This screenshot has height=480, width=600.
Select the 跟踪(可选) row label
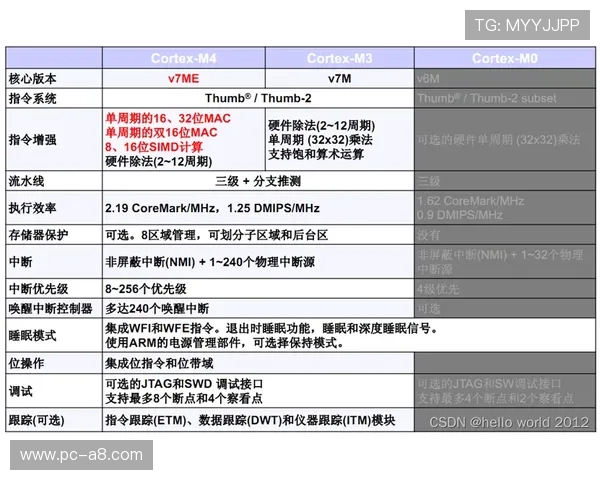(36, 420)
